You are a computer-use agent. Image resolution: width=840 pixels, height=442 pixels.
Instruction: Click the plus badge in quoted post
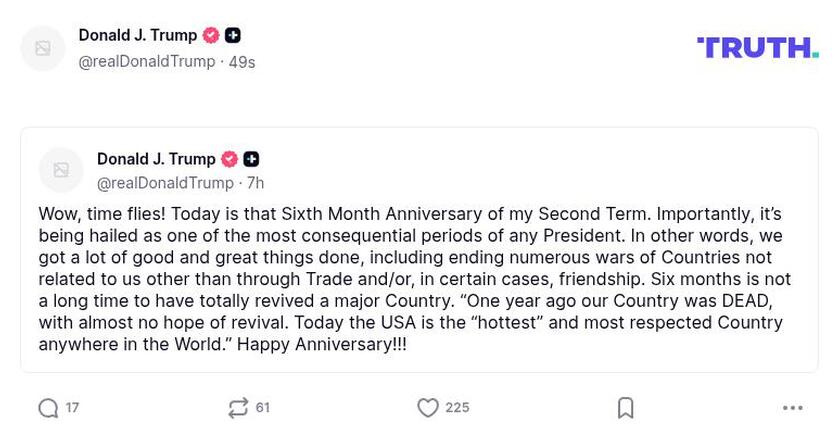[251, 159]
